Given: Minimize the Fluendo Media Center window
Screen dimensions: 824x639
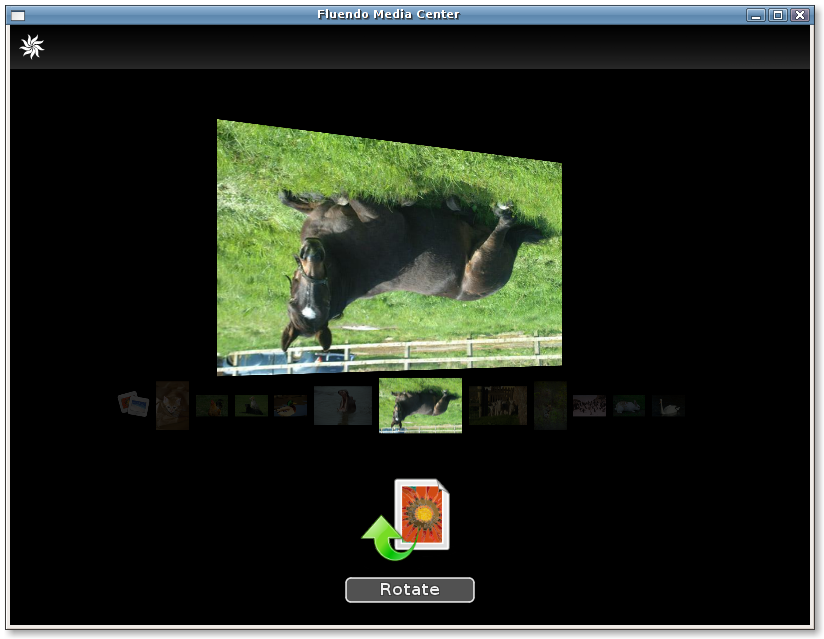Looking at the screenshot, I should [x=756, y=15].
